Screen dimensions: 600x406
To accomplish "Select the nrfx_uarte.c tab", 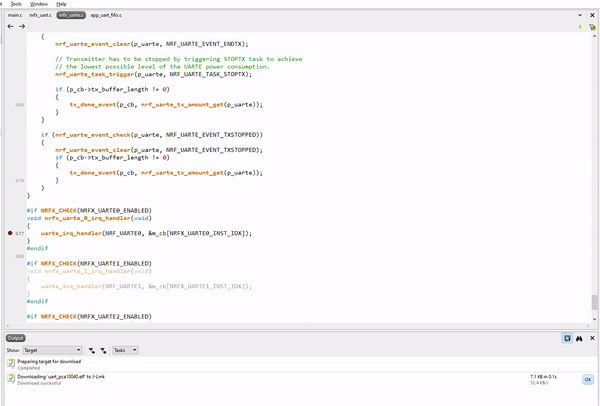I will click(x=71, y=15).
